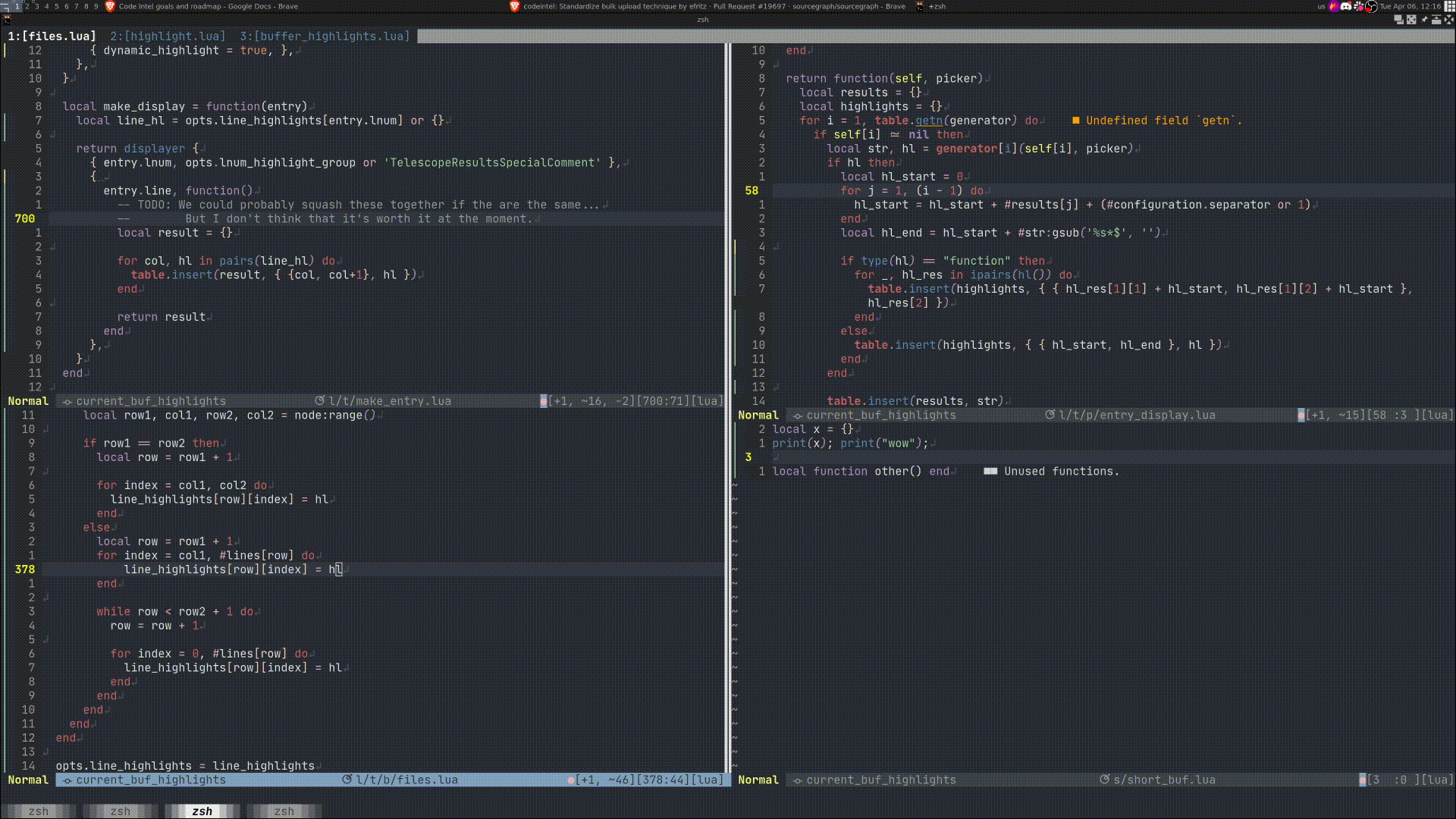Click the files.lua status line filename
1456x819 pixels.
406,780
